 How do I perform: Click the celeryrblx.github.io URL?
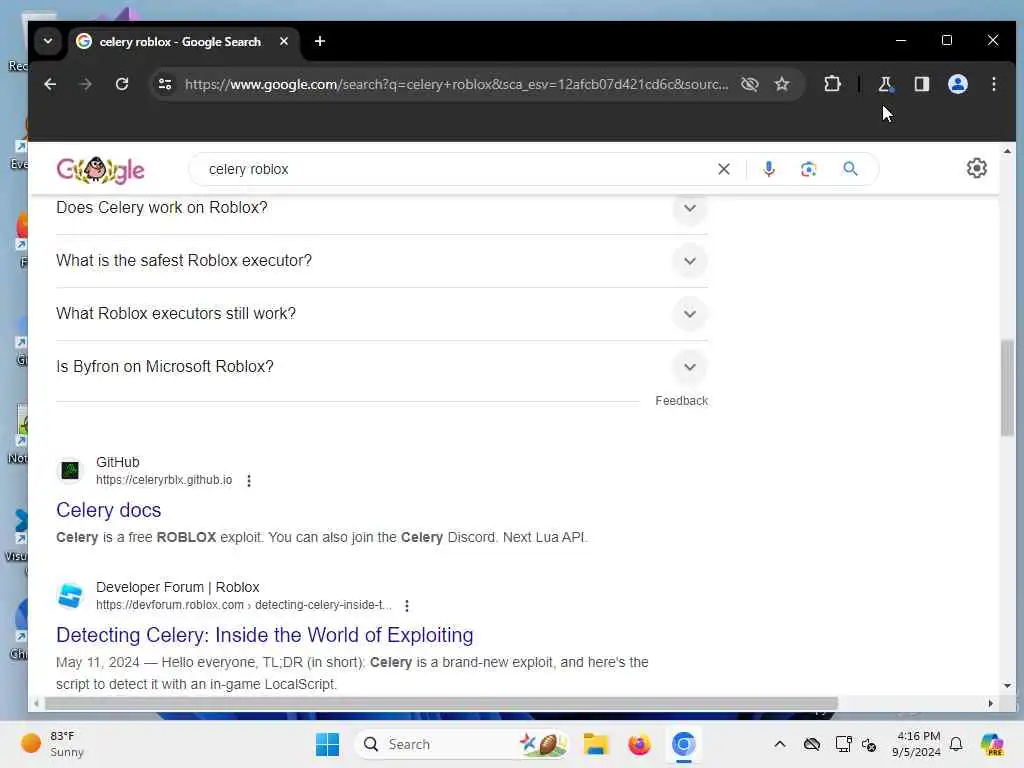click(x=164, y=480)
